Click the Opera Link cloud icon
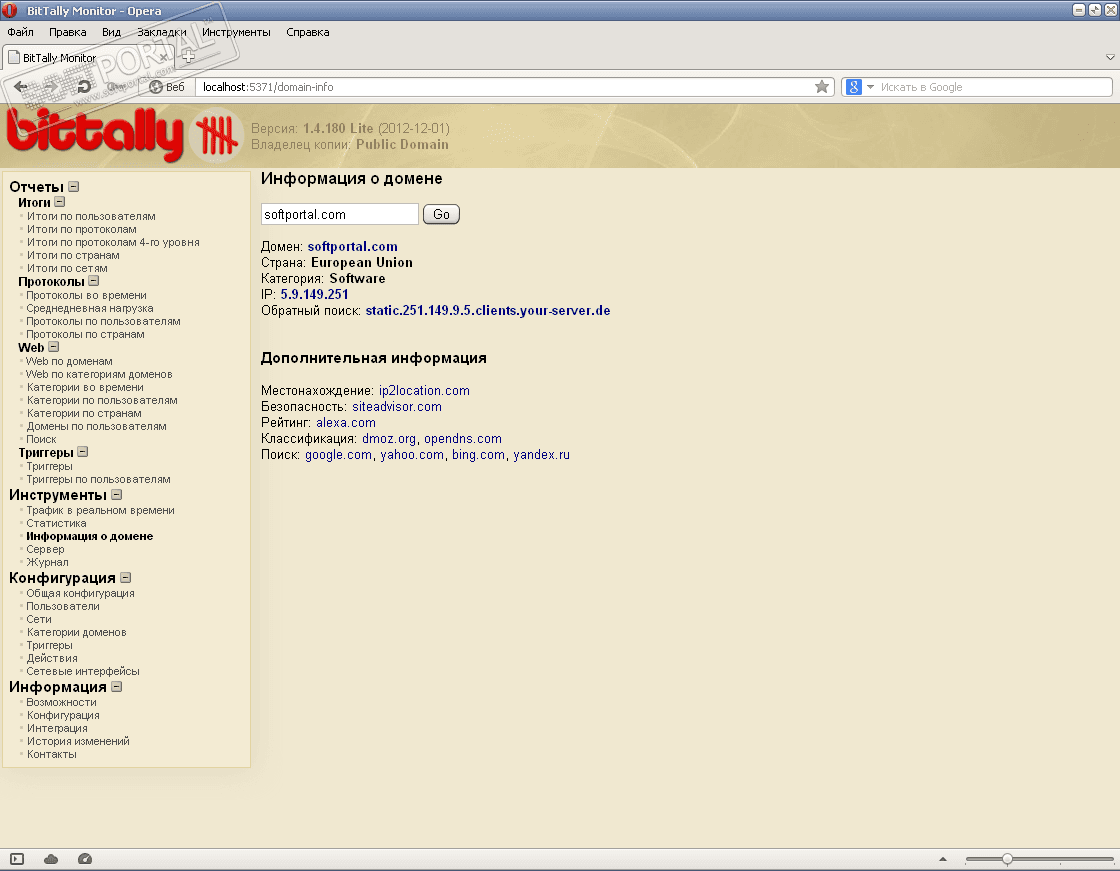The width and height of the screenshot is (1120, 871). point(51,859)
